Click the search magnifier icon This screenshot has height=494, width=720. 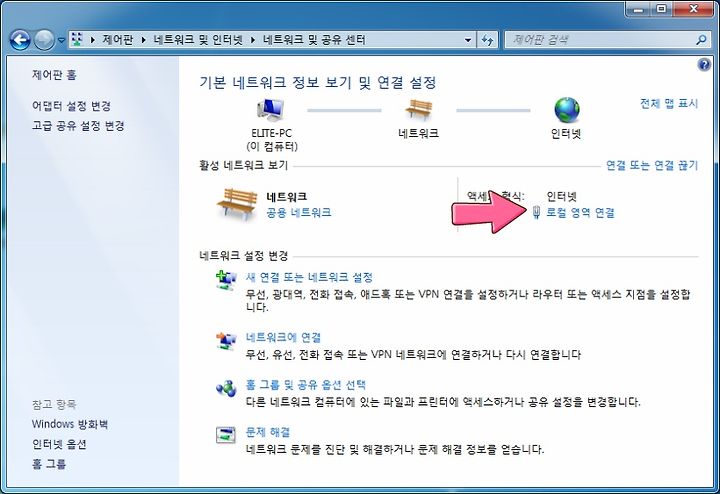pos(701,40)
